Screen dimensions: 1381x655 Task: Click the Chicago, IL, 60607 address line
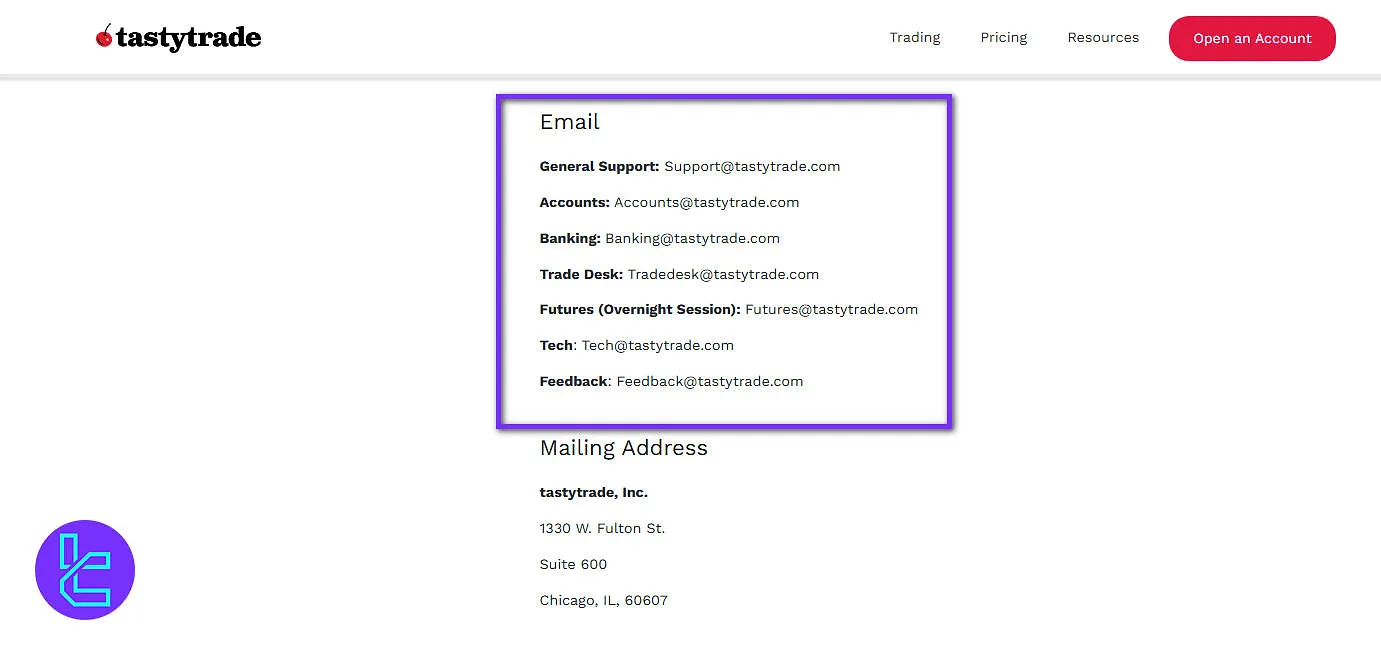(603, 601)
